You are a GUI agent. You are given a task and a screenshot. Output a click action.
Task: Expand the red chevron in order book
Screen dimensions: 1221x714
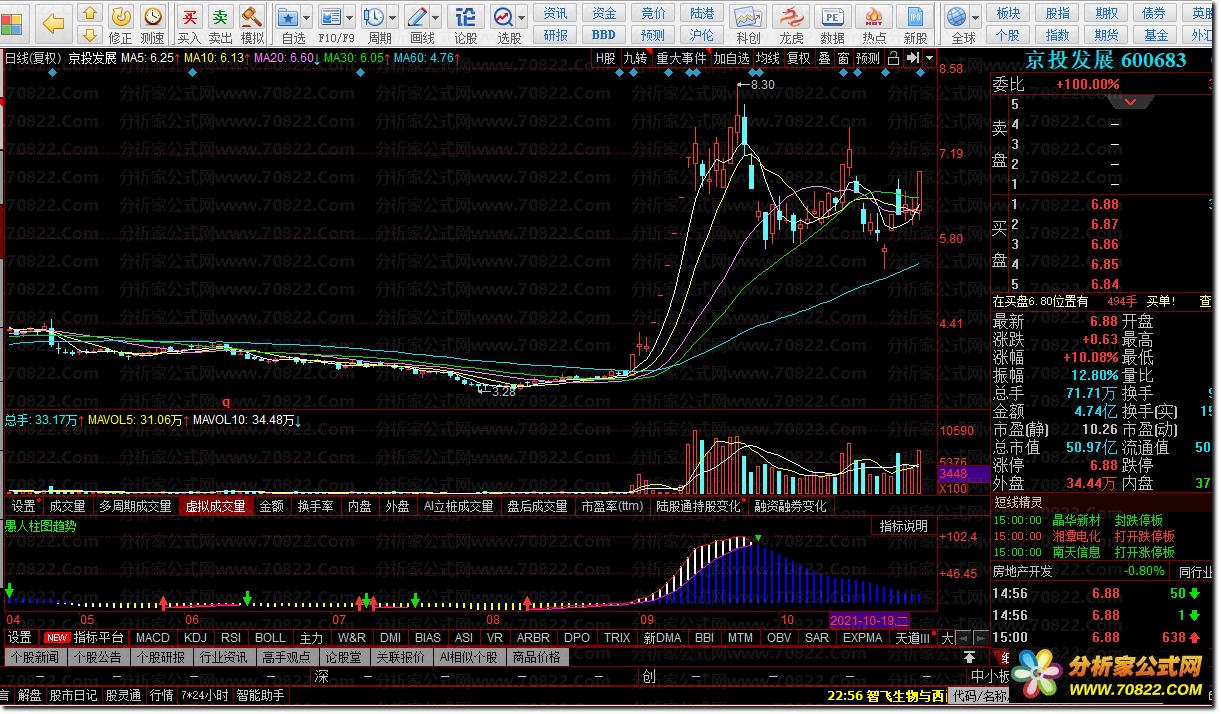point(1131,102)
